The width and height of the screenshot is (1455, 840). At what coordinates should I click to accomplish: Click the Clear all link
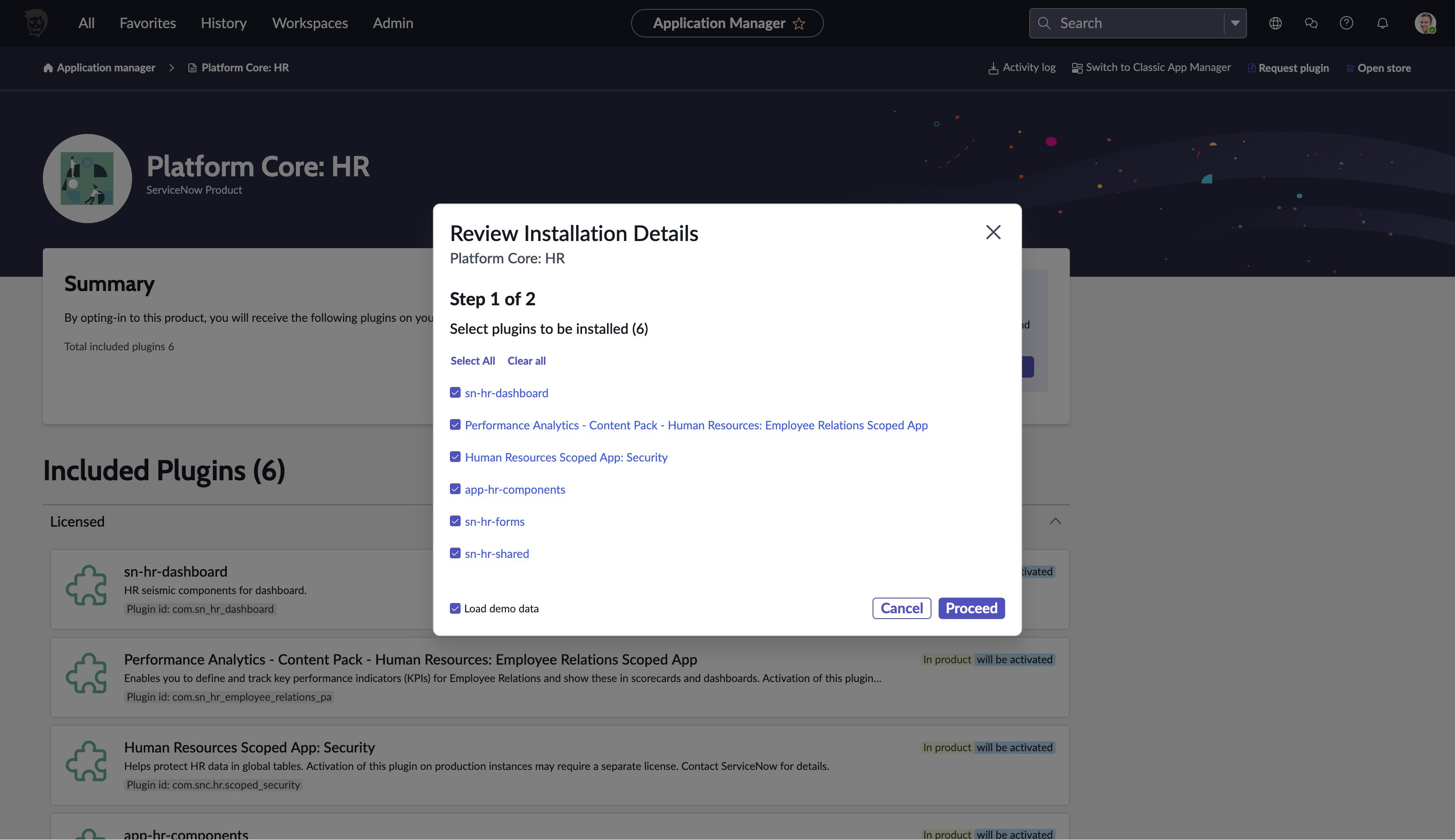[526, 361]
